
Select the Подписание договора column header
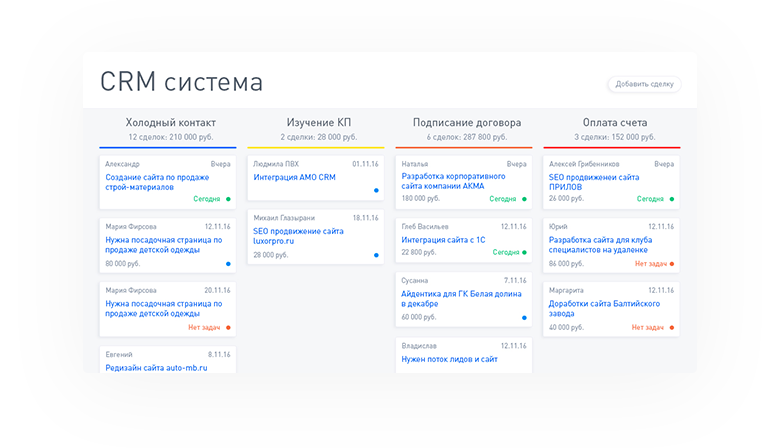pyautogui.click(x=467, y=122)
